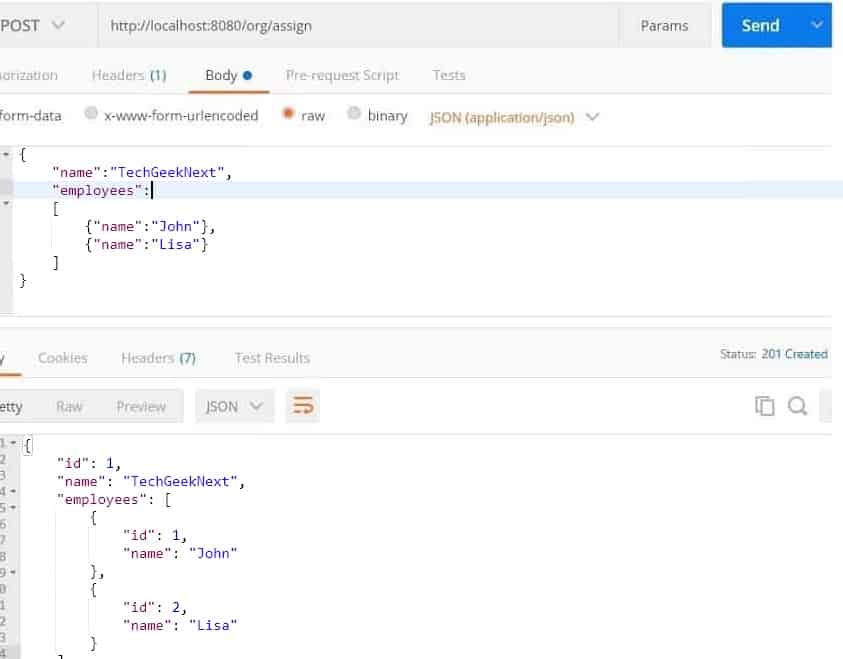The image size is (843, 659).
Task: Select the binary body radio button
Action: [x=354, y=113]
